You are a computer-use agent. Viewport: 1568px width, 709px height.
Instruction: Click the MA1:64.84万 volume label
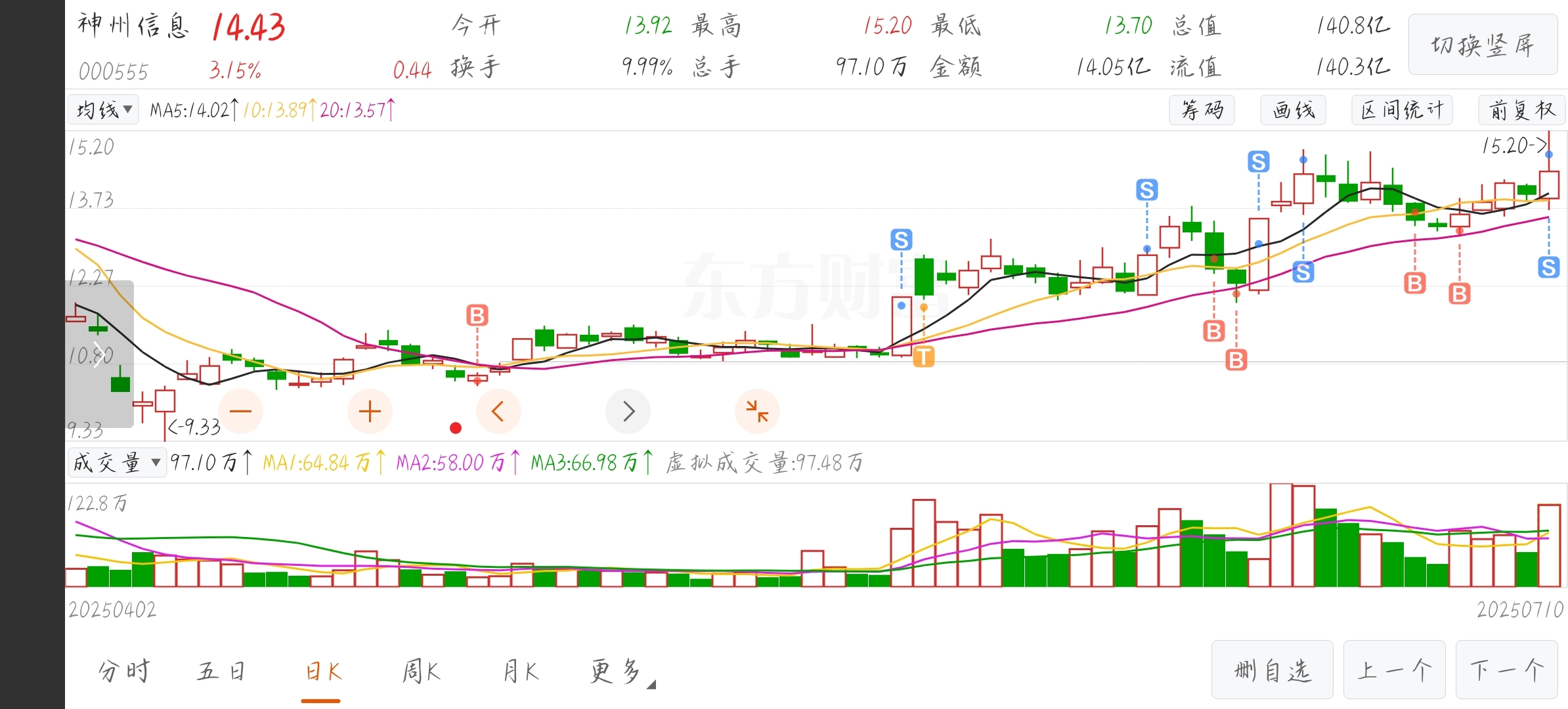point(324,463)
